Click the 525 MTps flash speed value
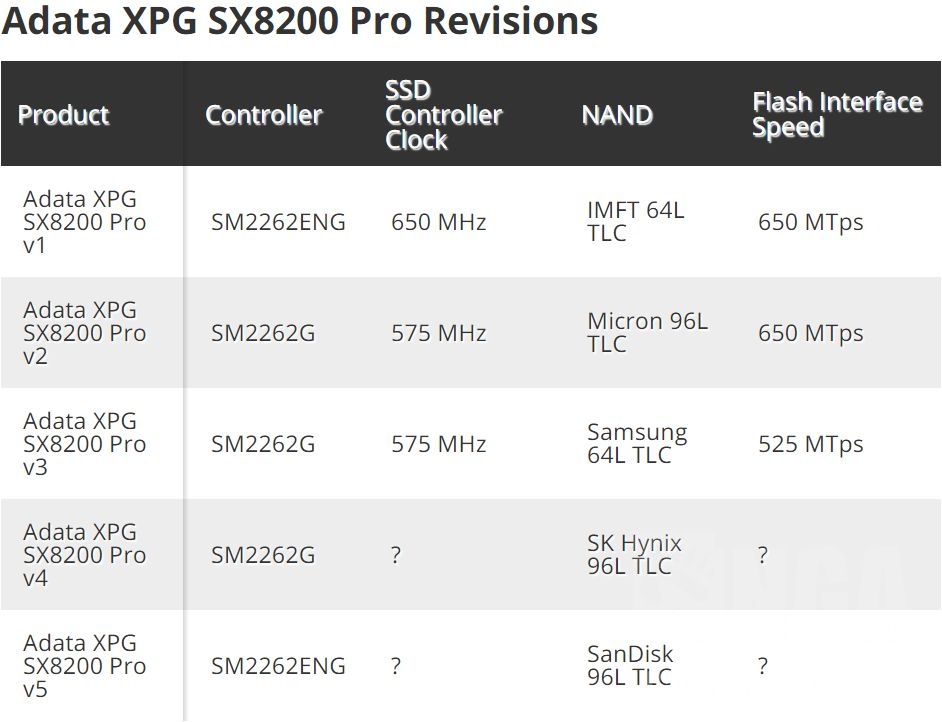The height and width of the screenshot is (722, 942). pyautogui.click(x=810, y=444)
